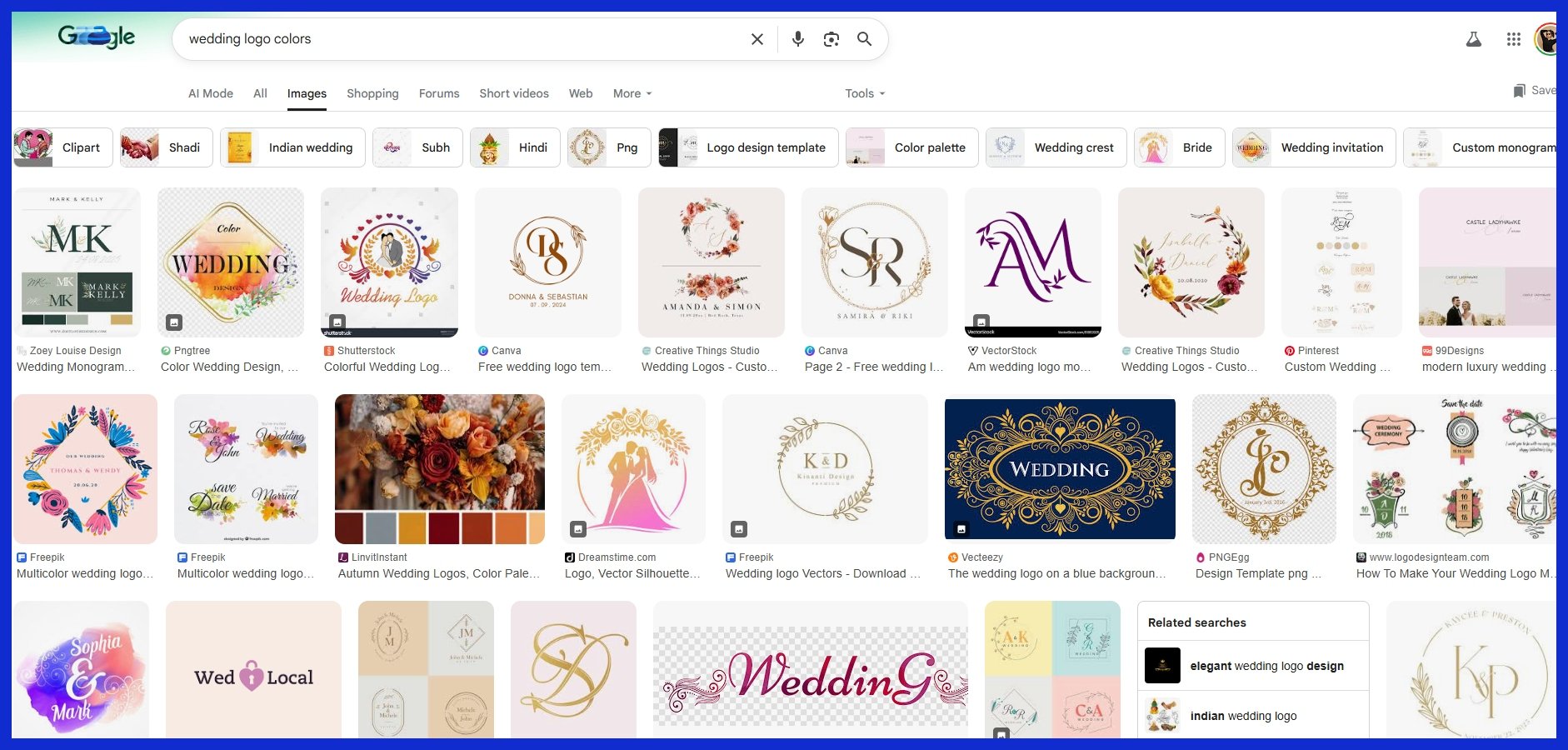Expand the More search categories dropdown
Screen dimensions: 1568x750
pyautogui.click(x=632, y=93)
